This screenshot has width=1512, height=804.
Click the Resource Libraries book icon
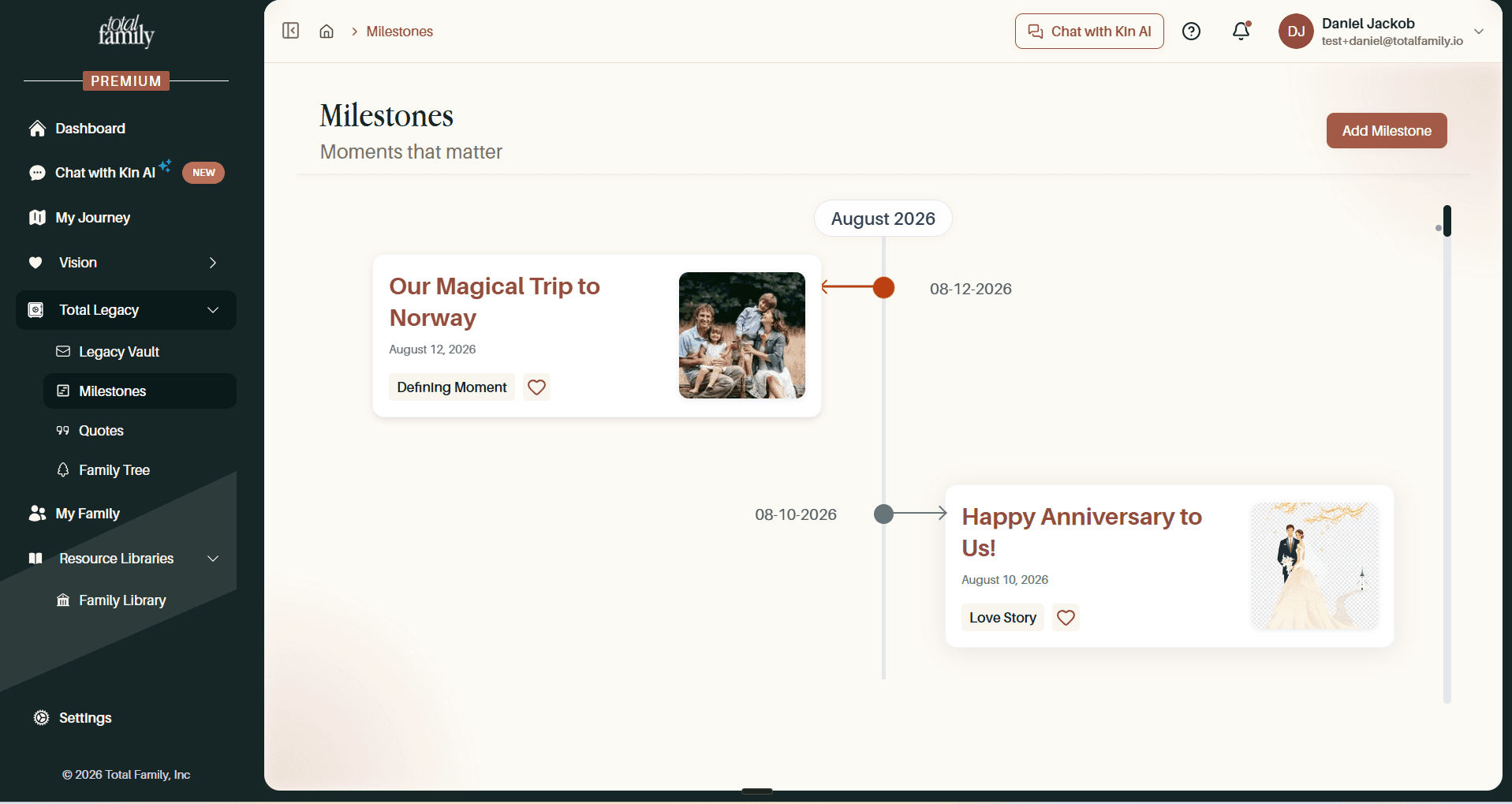[35, 559]
